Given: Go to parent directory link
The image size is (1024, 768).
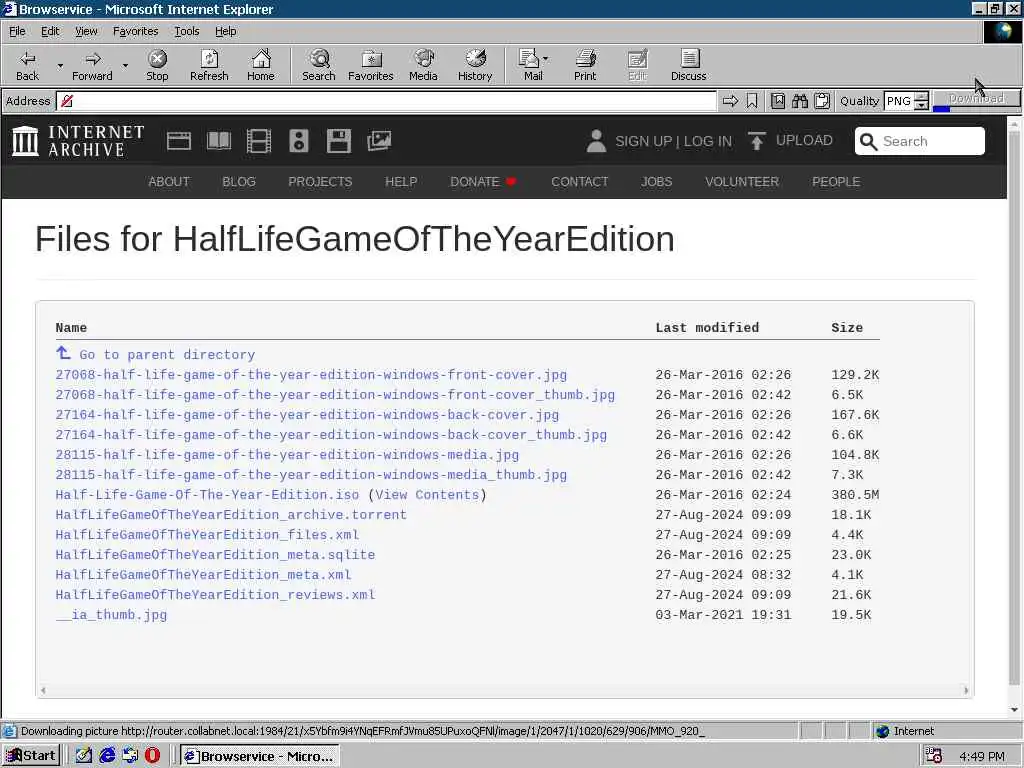Looking at the screenshot, I should coord(155,355).
